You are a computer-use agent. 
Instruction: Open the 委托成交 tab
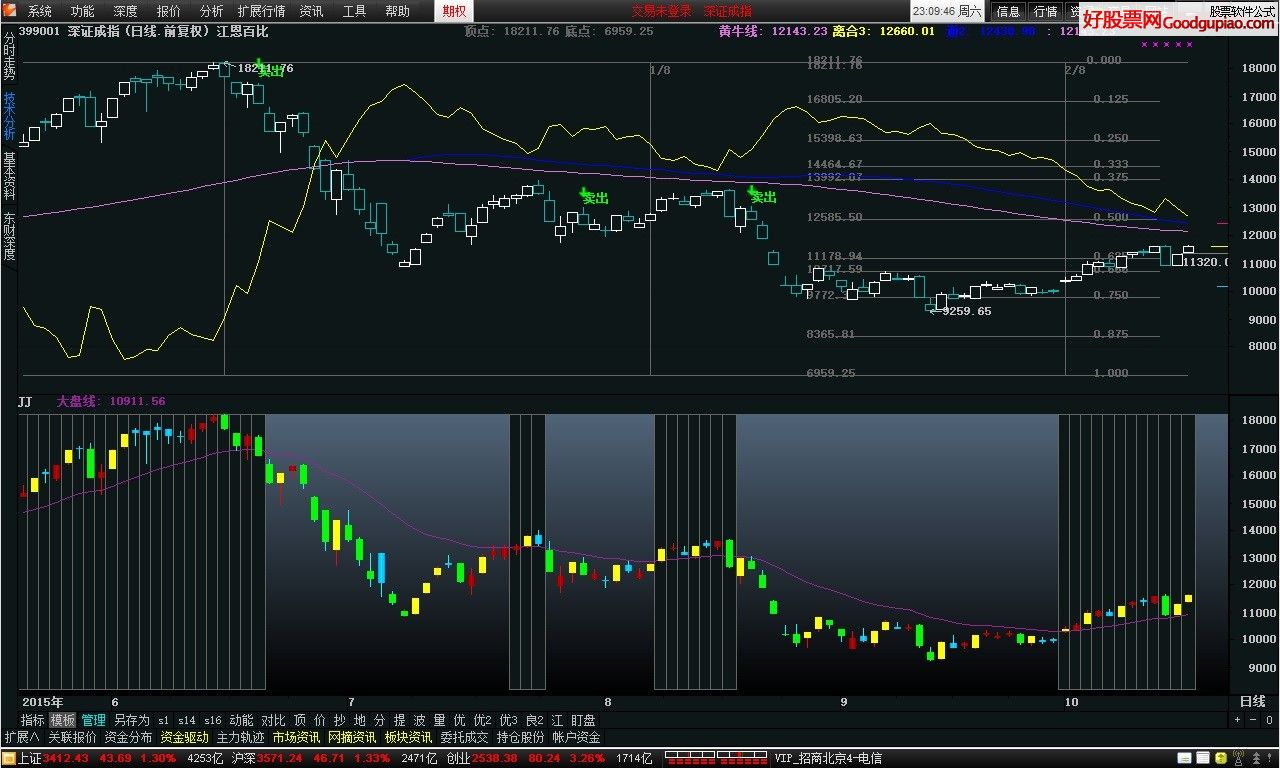point(464,738)
